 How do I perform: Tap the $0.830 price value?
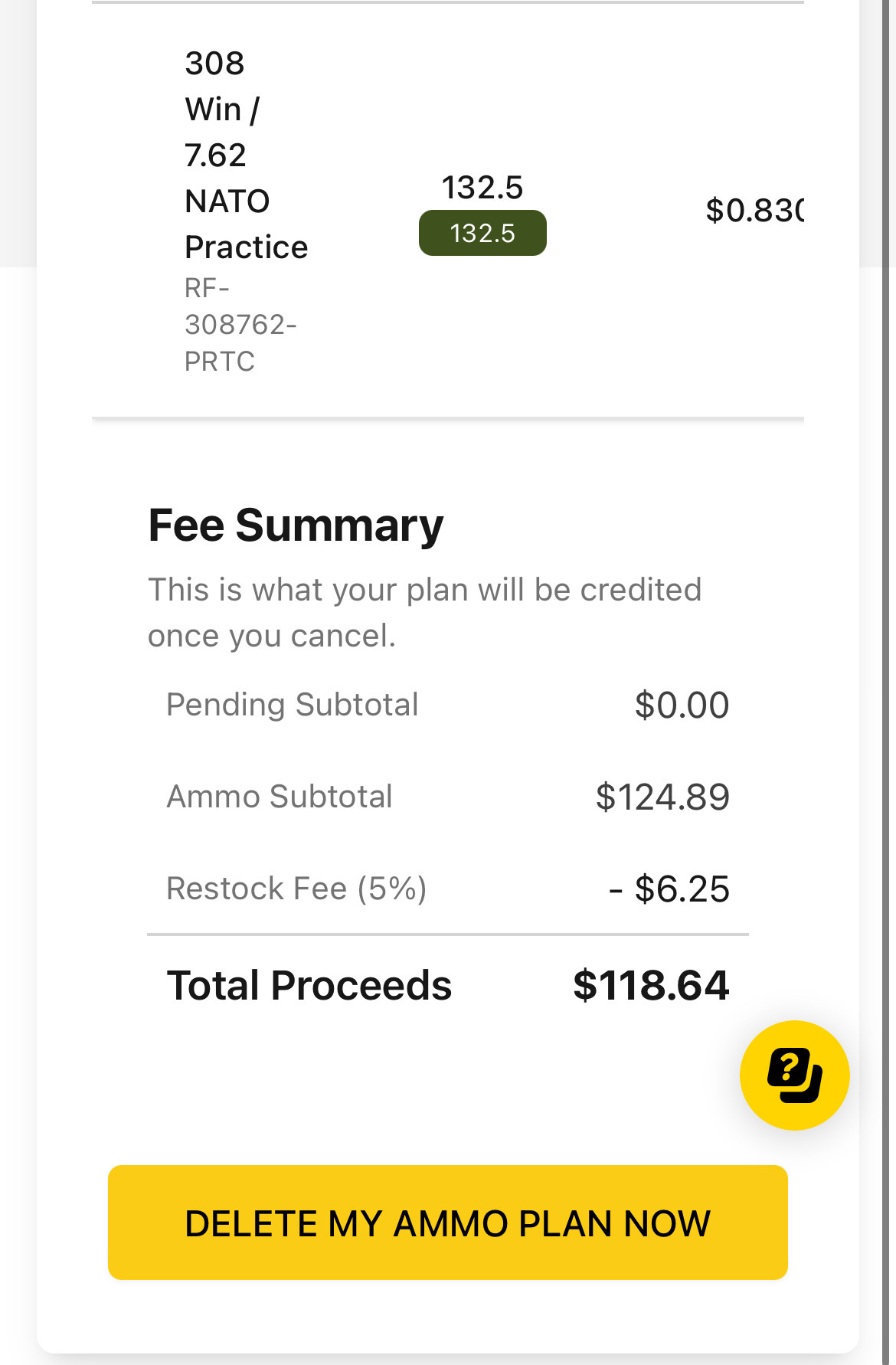(x=754, y=210)
